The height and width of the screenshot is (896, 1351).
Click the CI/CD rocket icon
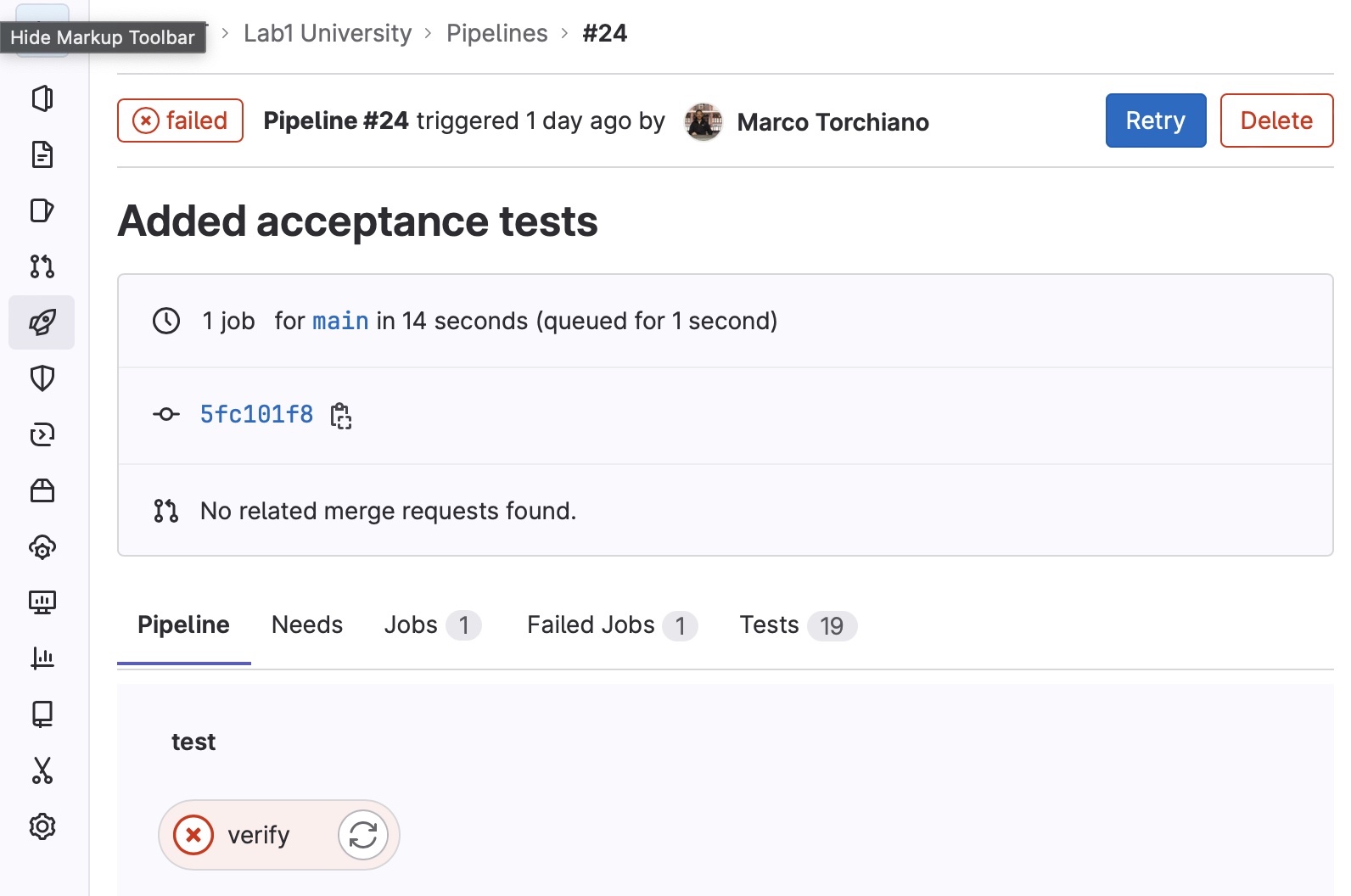[42, 322]
